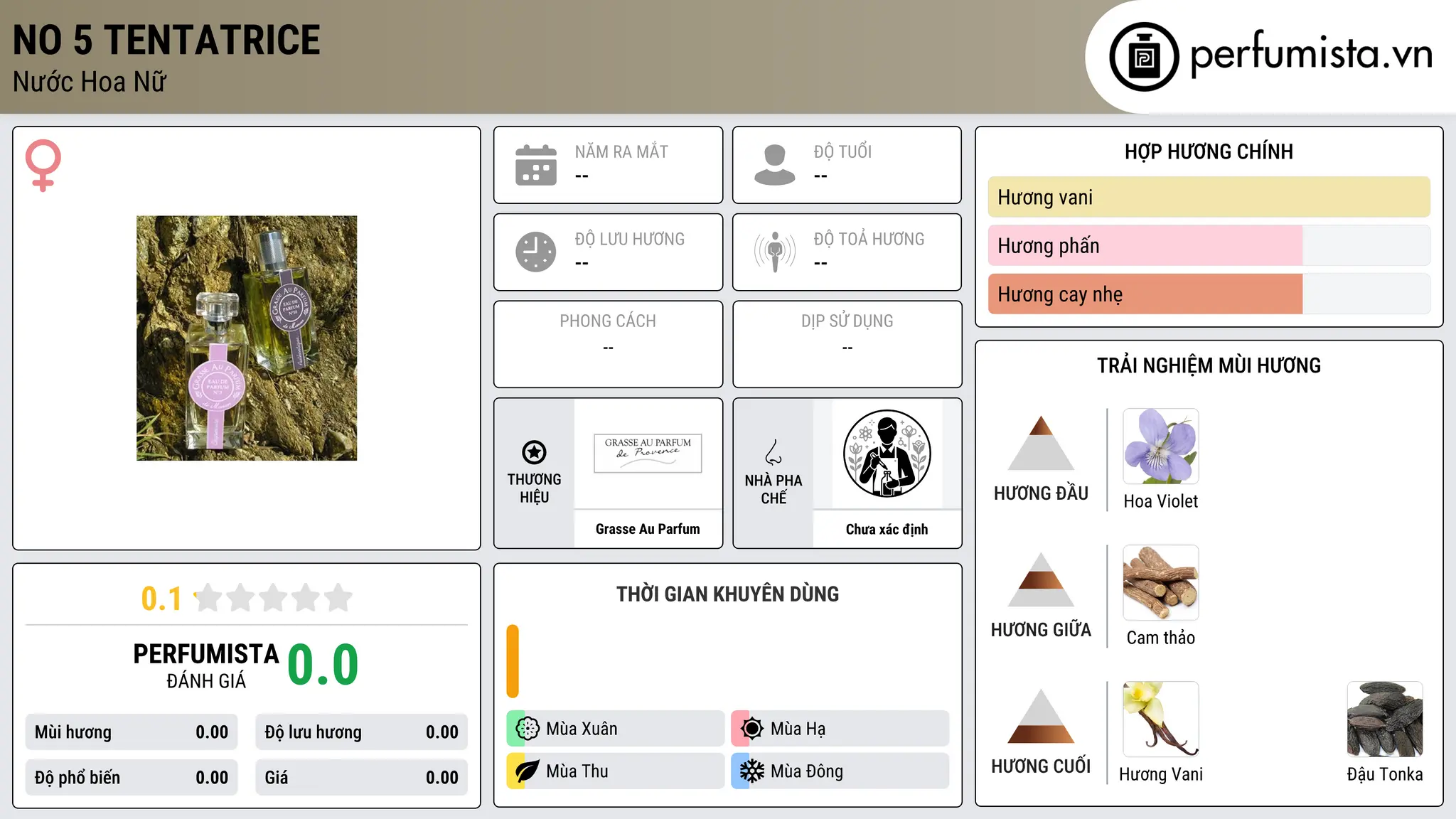Open the Grasse Au Parfum brand name
Screen dimensions: 1456x819
(x=648, y=529)
